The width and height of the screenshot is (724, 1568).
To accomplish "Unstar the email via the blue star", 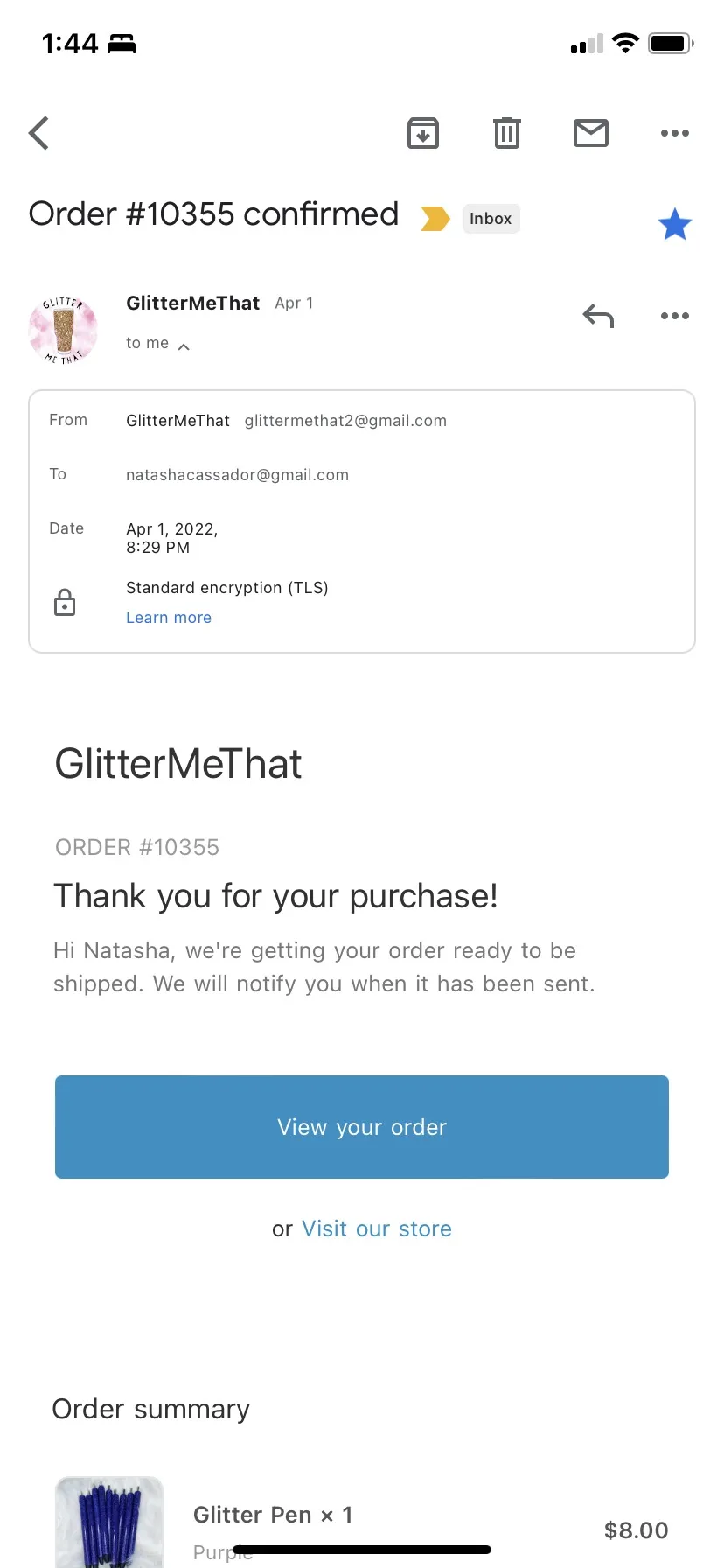I will click(675, 225).
